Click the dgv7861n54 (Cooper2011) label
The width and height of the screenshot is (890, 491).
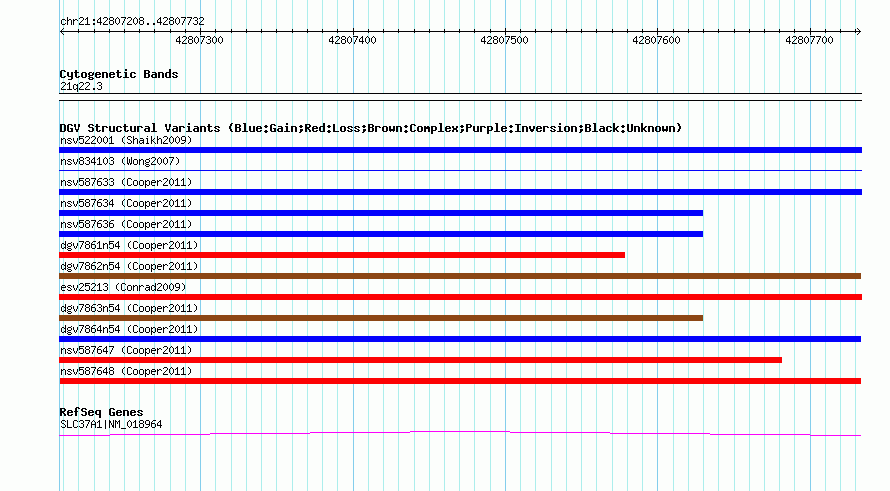pos(129,245)
